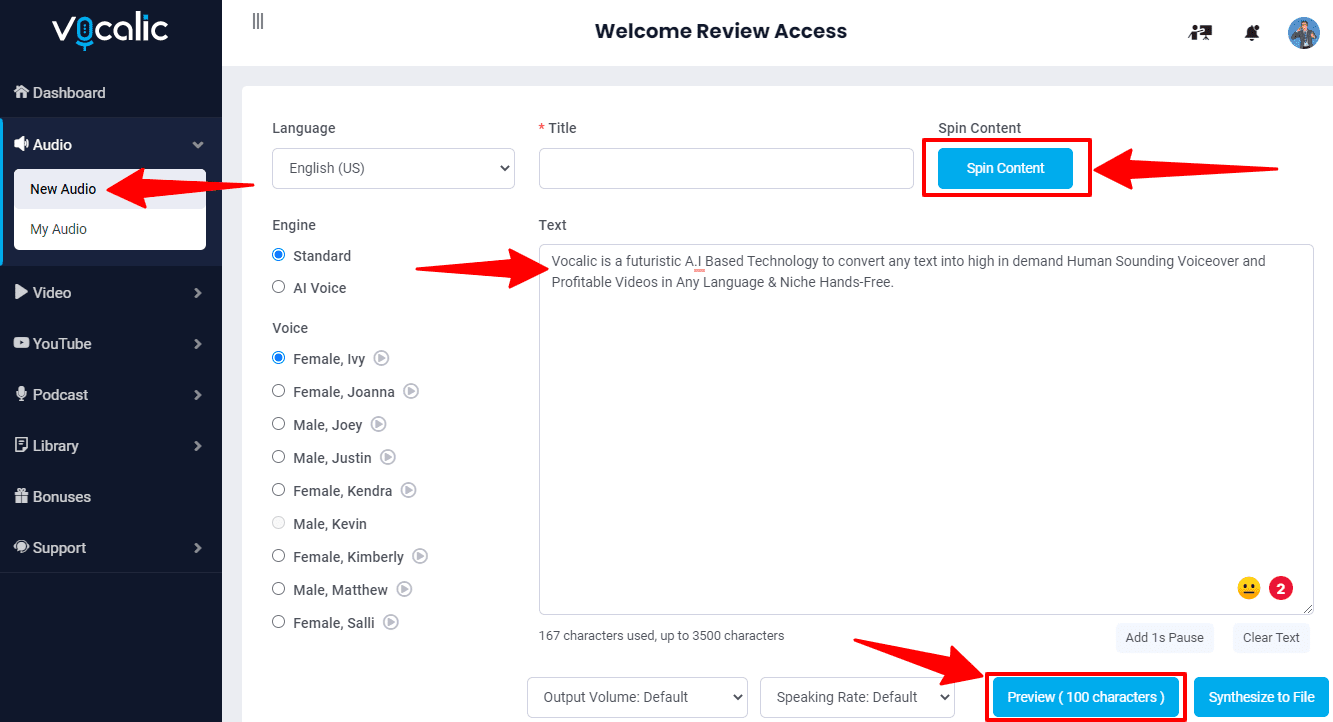Click the neutral face emoji in text box
The image size is (1333, 722).
point(1249,588)
